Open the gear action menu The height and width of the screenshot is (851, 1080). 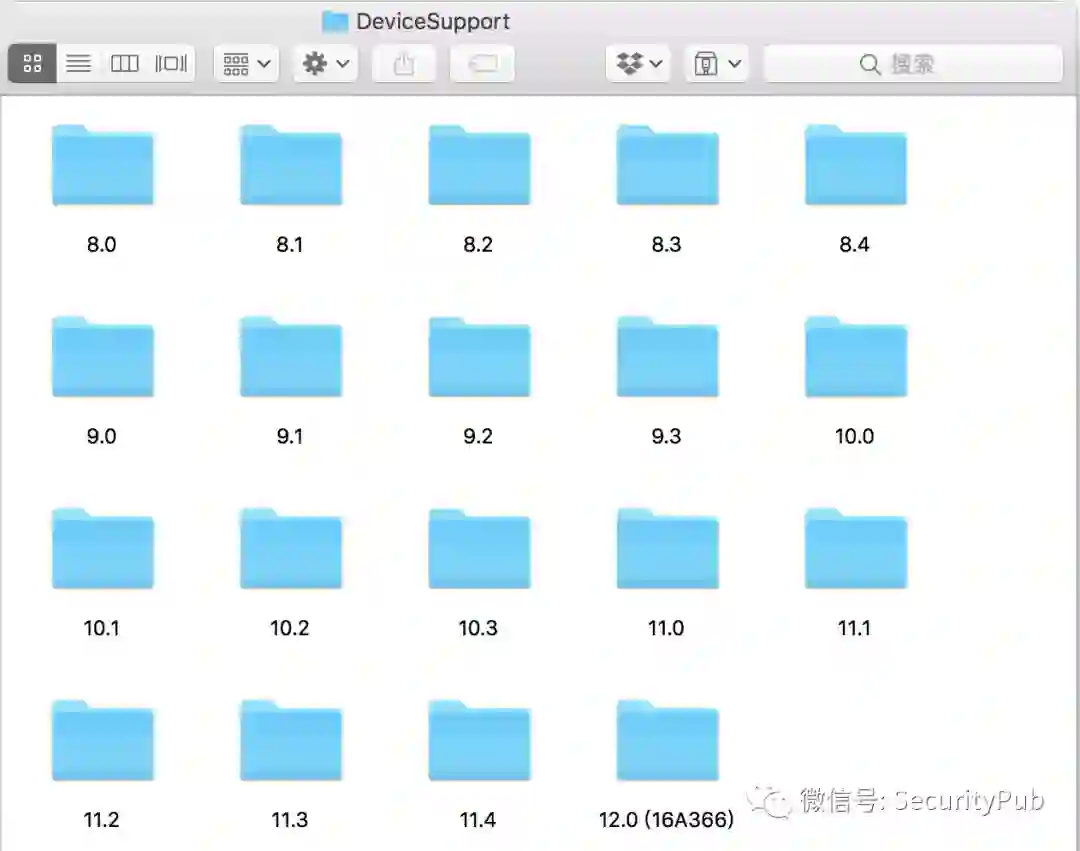(325, 64)
